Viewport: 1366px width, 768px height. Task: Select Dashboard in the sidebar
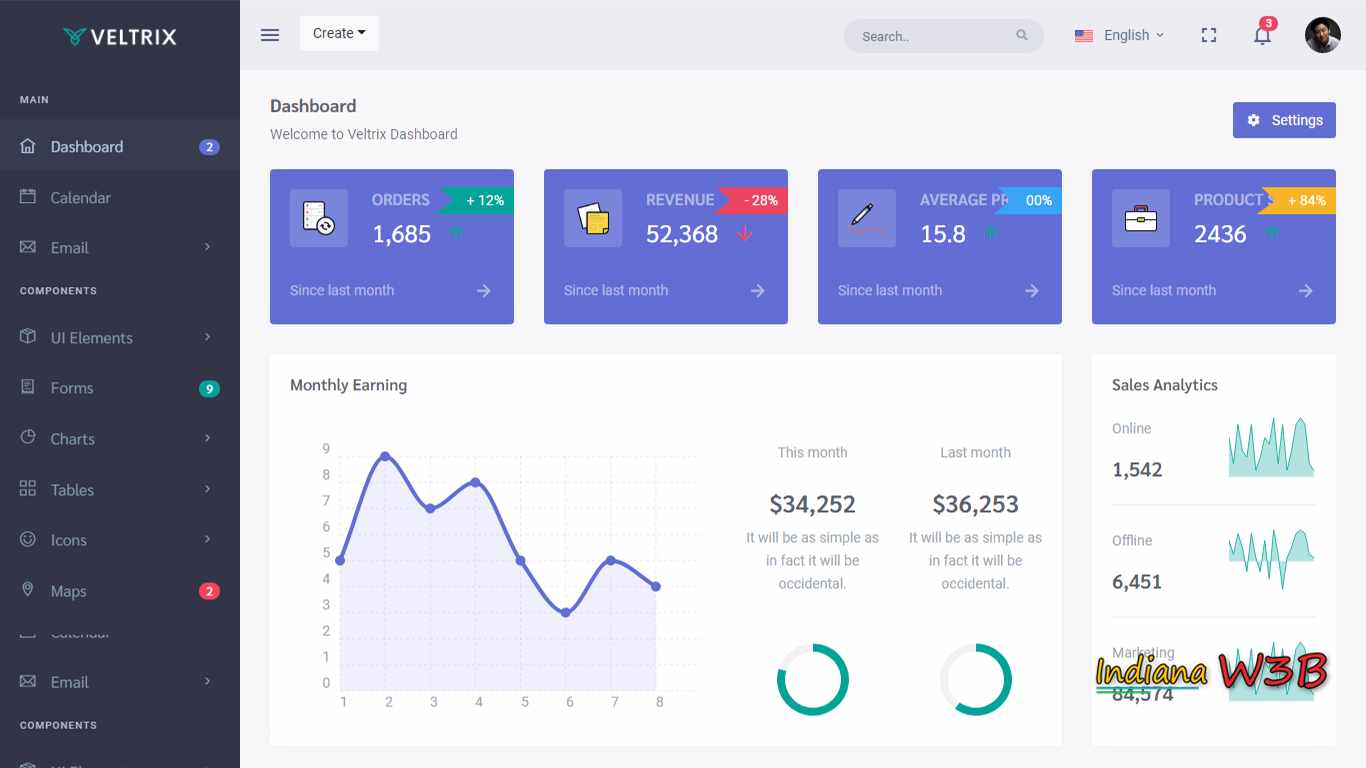[86, 146]
